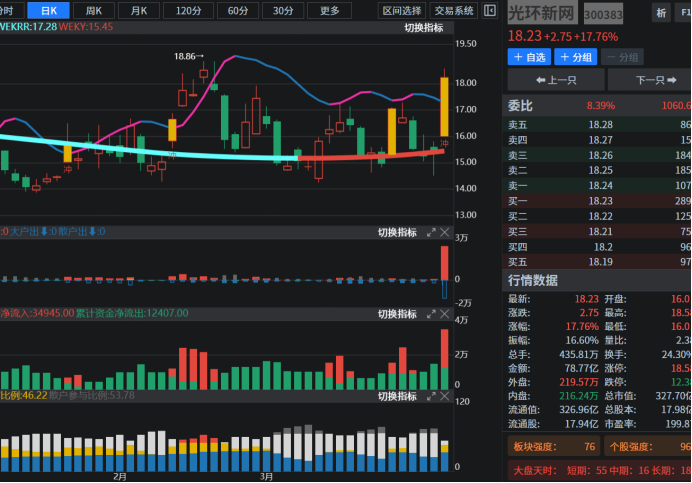Open 切换指标 on main K-line chart
The image size is (692, 483).
(x=424, y=28)
